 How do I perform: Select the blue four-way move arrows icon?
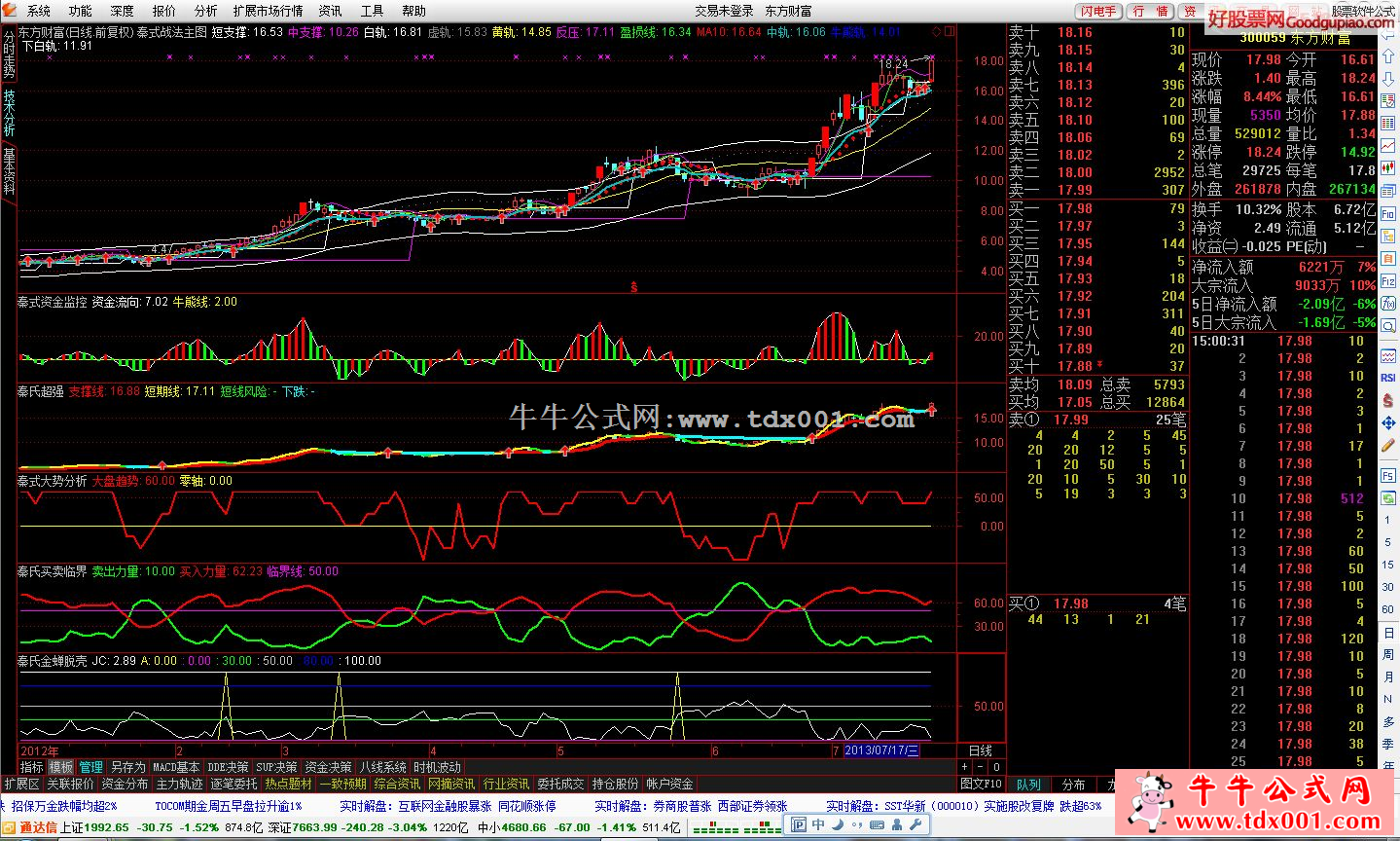pos(1388,424)
